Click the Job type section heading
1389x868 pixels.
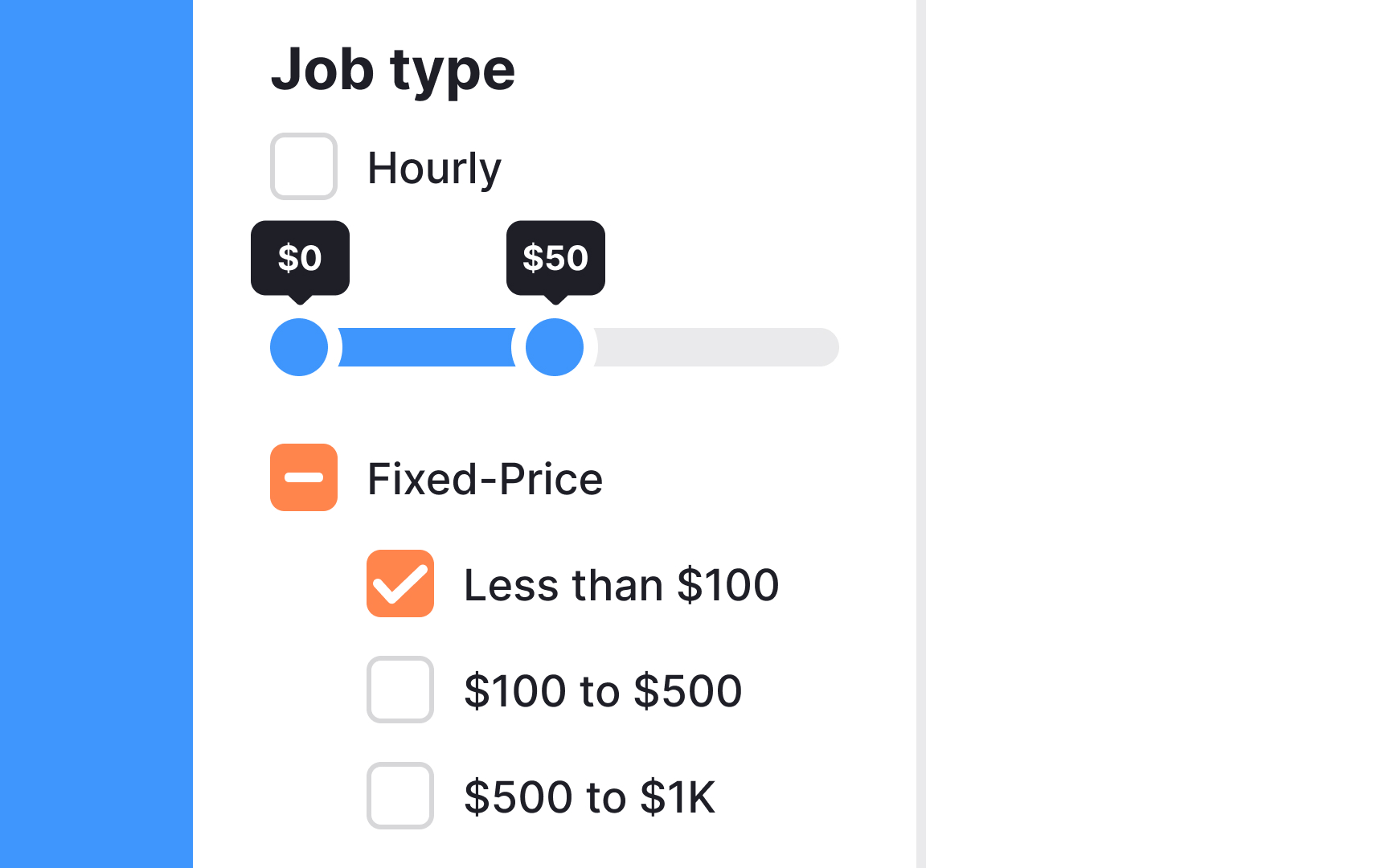coord(393,70)
